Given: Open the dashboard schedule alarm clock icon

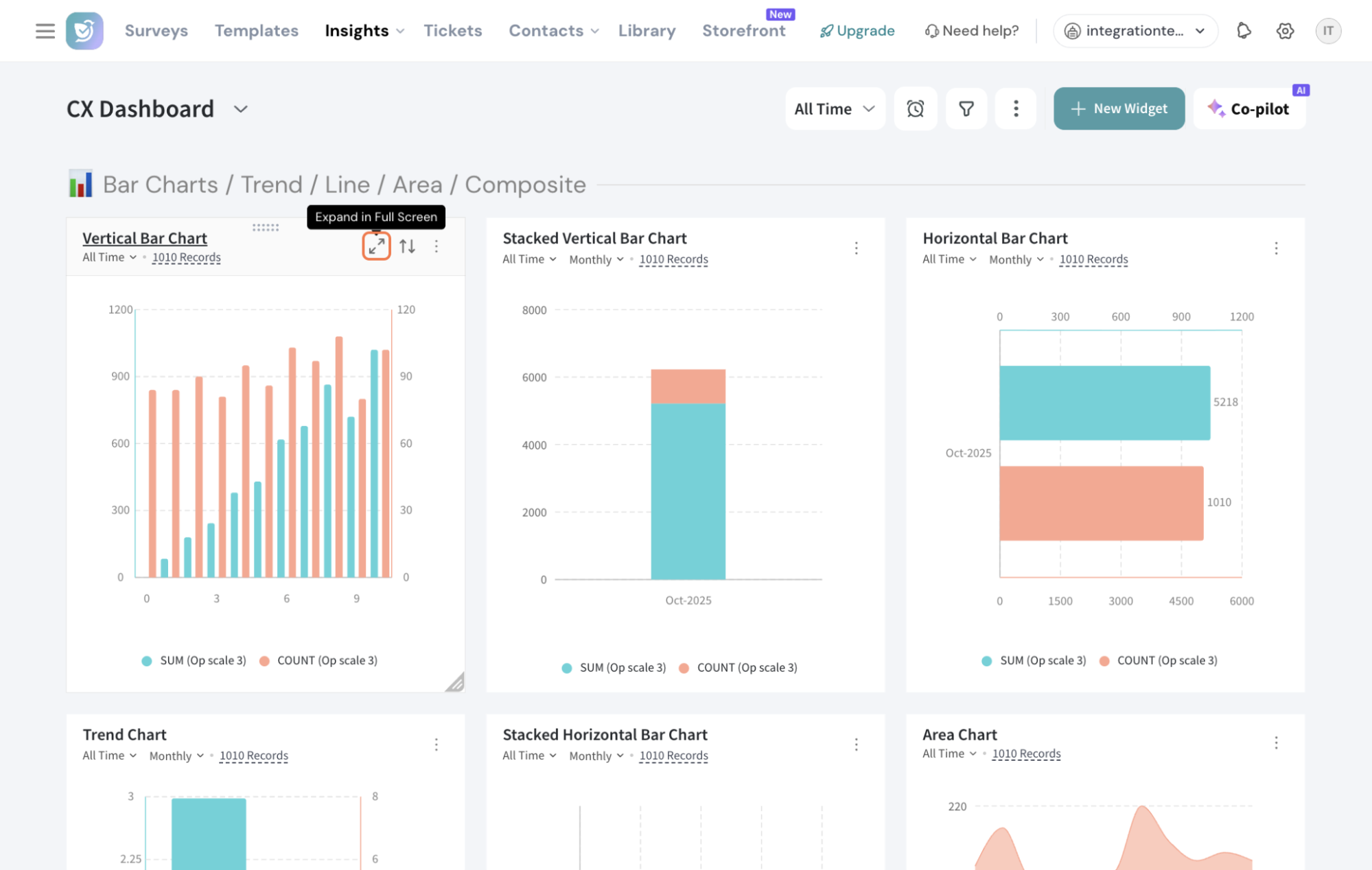Looking at the screenshot, I should coord(915,108).
